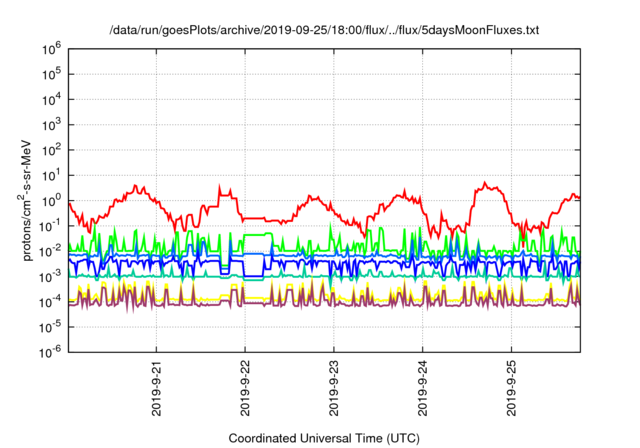
Task: Click the 10^-4 y-axis label
Action: [51, 303]
